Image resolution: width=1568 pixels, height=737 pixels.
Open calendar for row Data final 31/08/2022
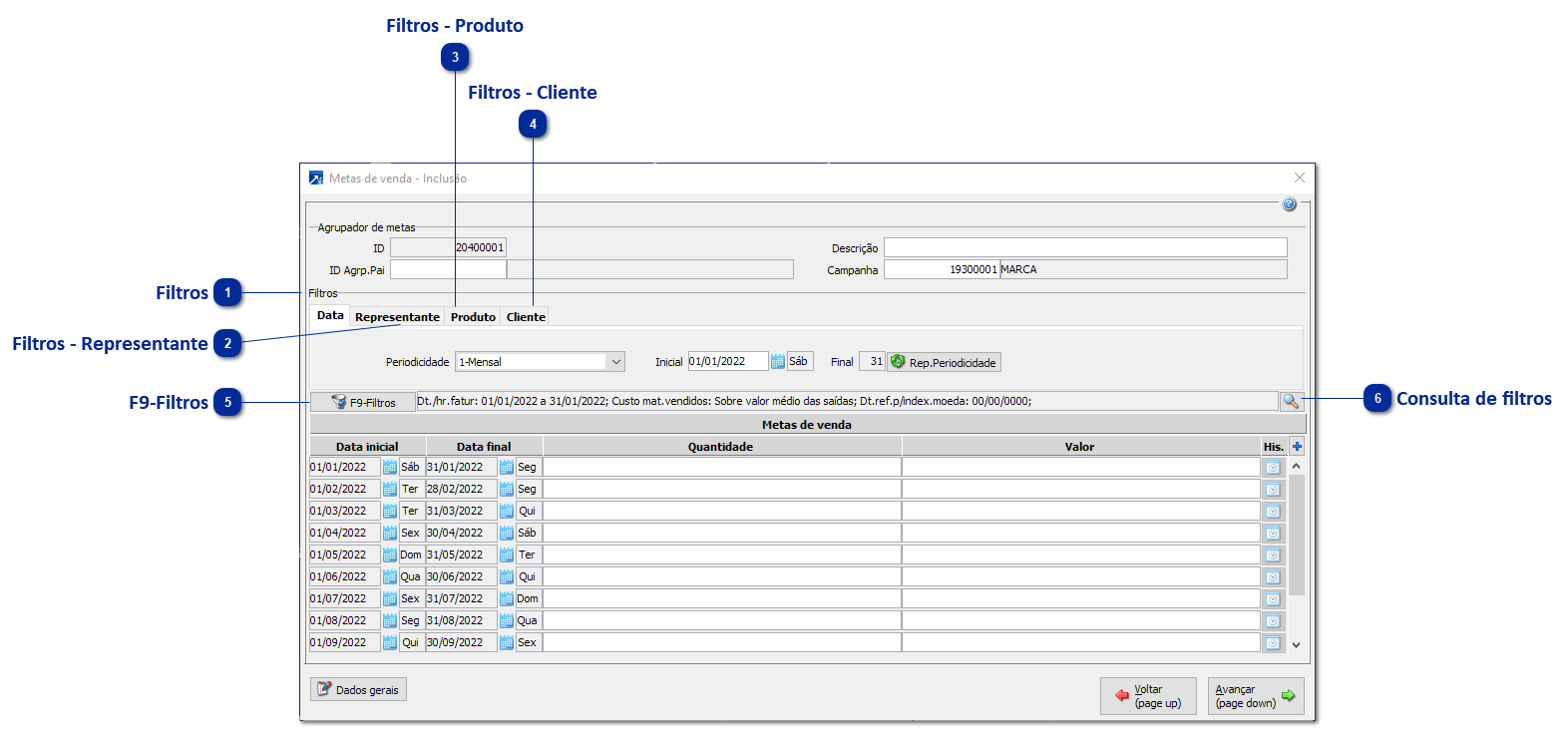[x=507, y=620]
